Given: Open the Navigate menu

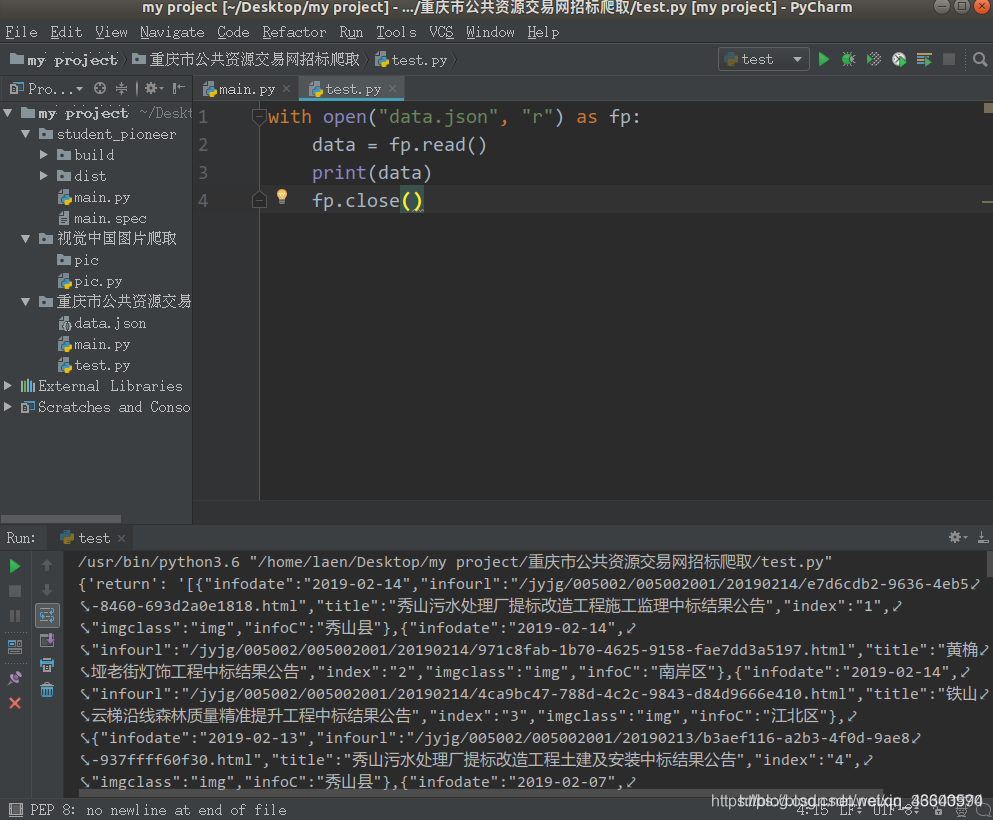Looking at the screenshot, I should coord(172,32).
